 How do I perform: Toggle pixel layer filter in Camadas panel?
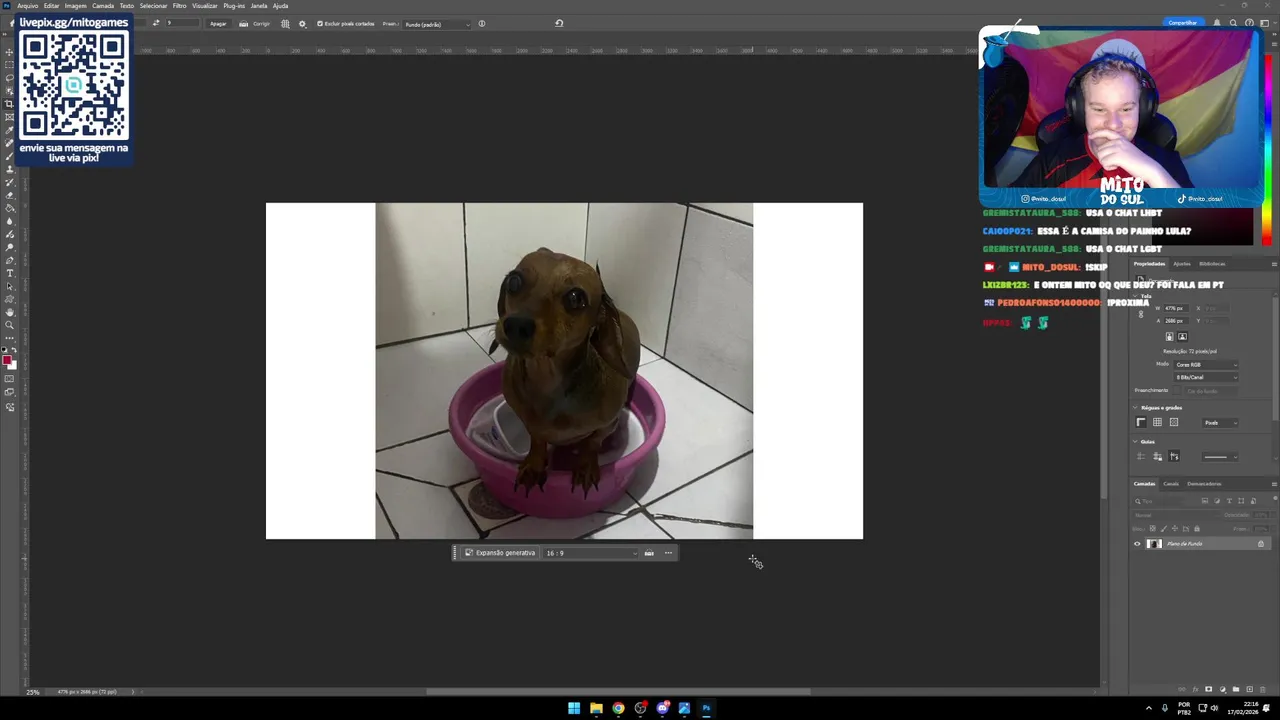click(x=1205, y=501)
